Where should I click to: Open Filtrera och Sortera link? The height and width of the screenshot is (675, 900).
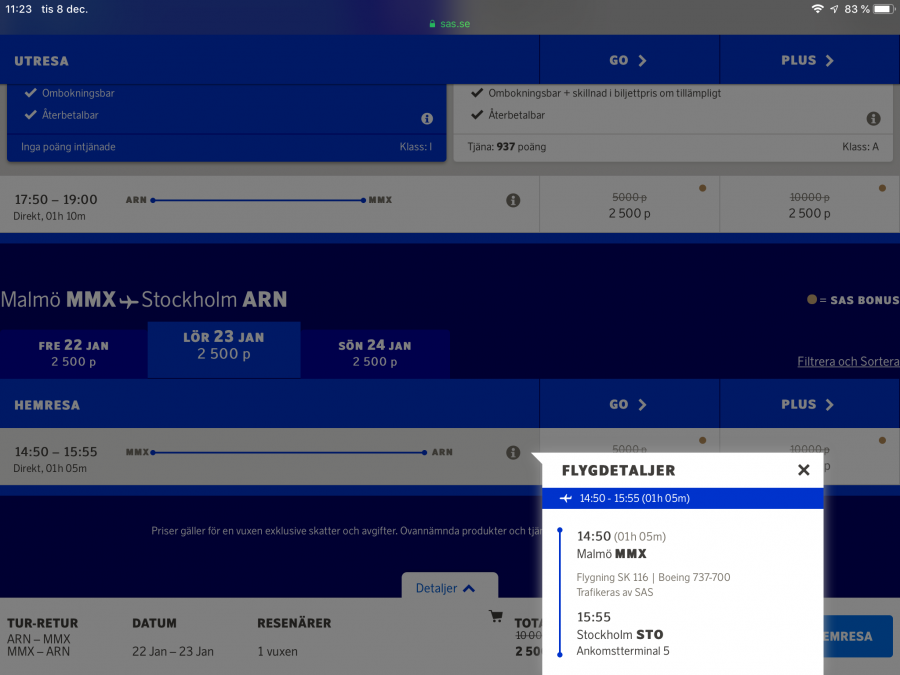847,361
